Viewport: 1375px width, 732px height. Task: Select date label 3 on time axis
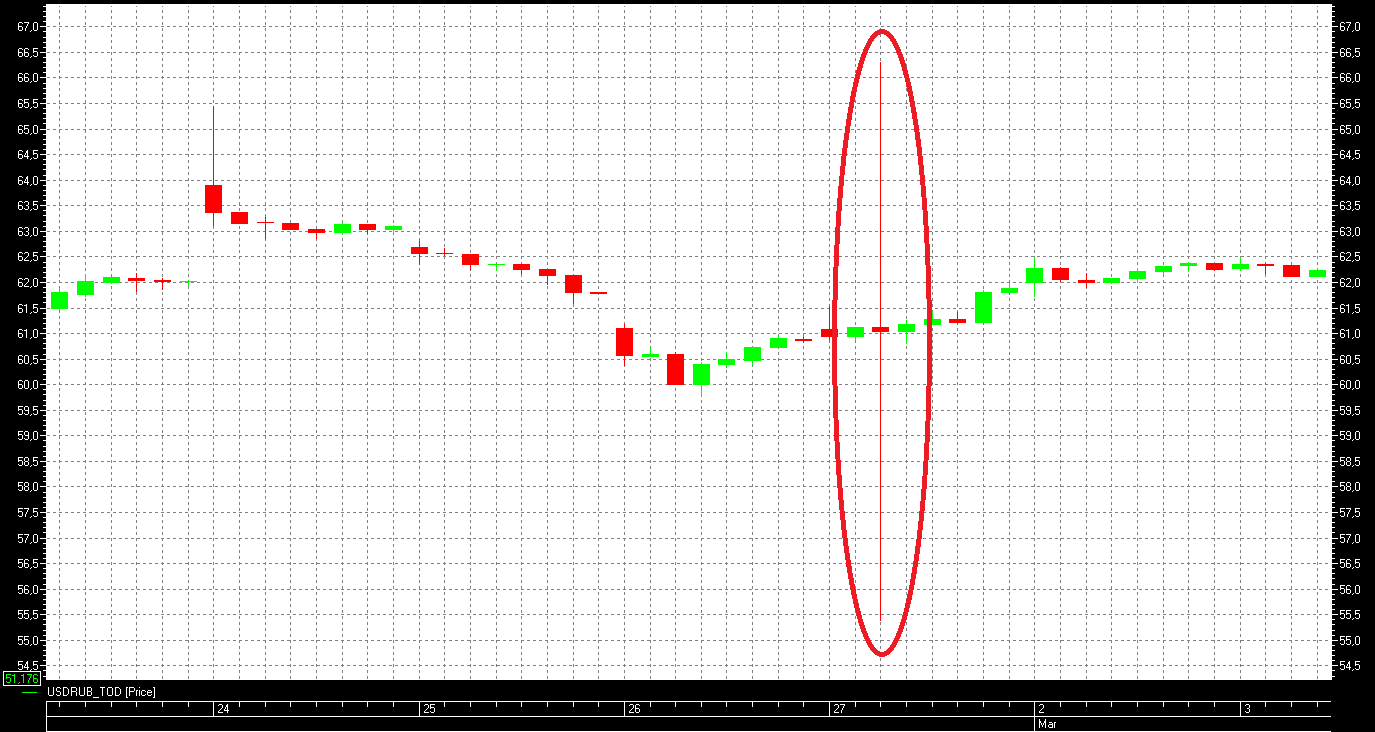1246,709
